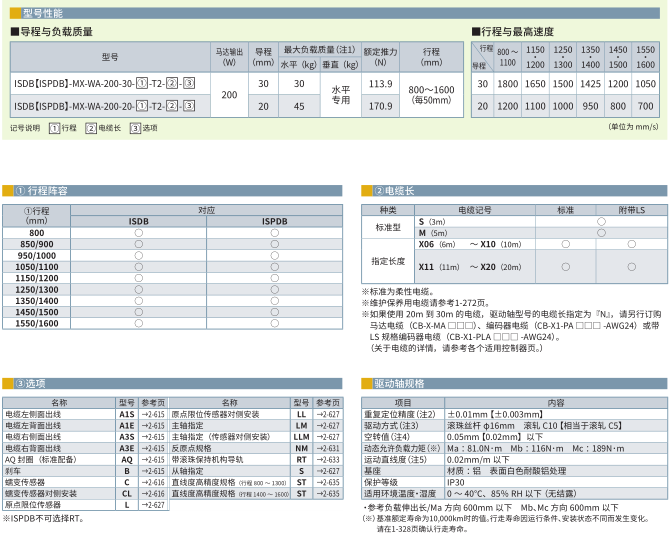Click the 'AQ' option code cell
671x539 pixels.
click(x=127, y=459)
